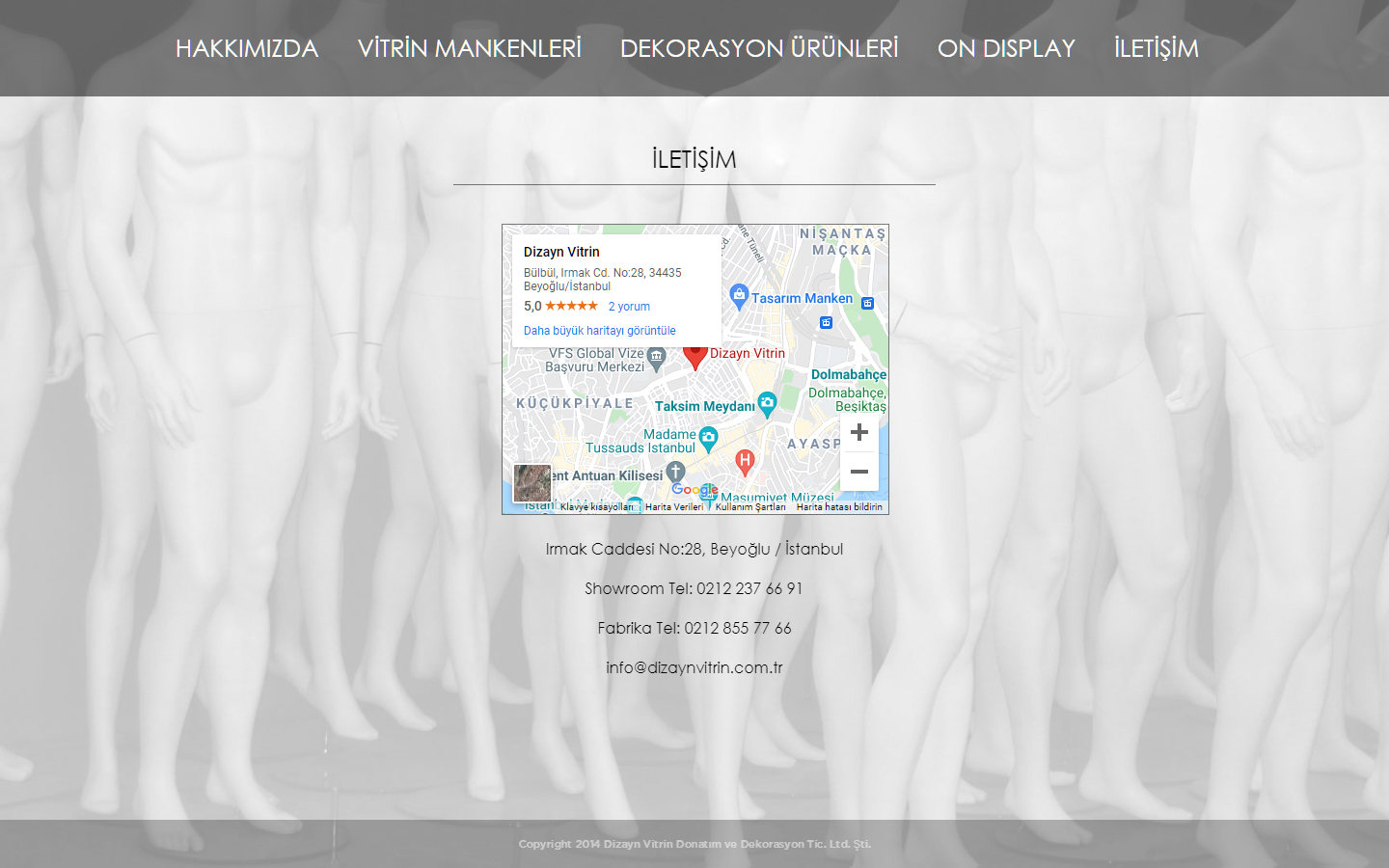The height and width of the screenshot is (868, 1389).
Task: Navigate to ON DISPLAY section
Action: point(1006,48)
